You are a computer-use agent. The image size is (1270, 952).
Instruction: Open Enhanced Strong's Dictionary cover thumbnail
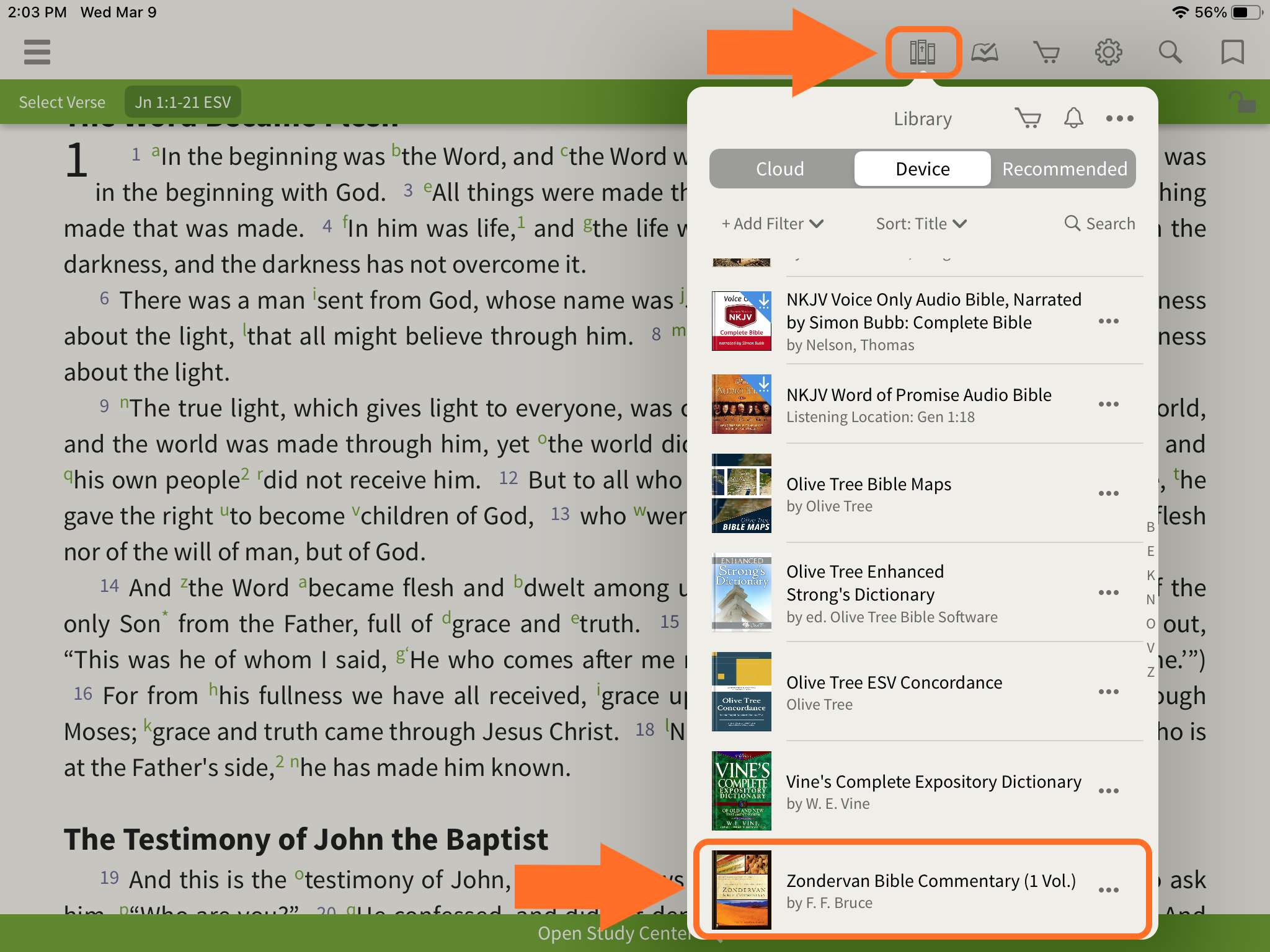coord(742,593)
